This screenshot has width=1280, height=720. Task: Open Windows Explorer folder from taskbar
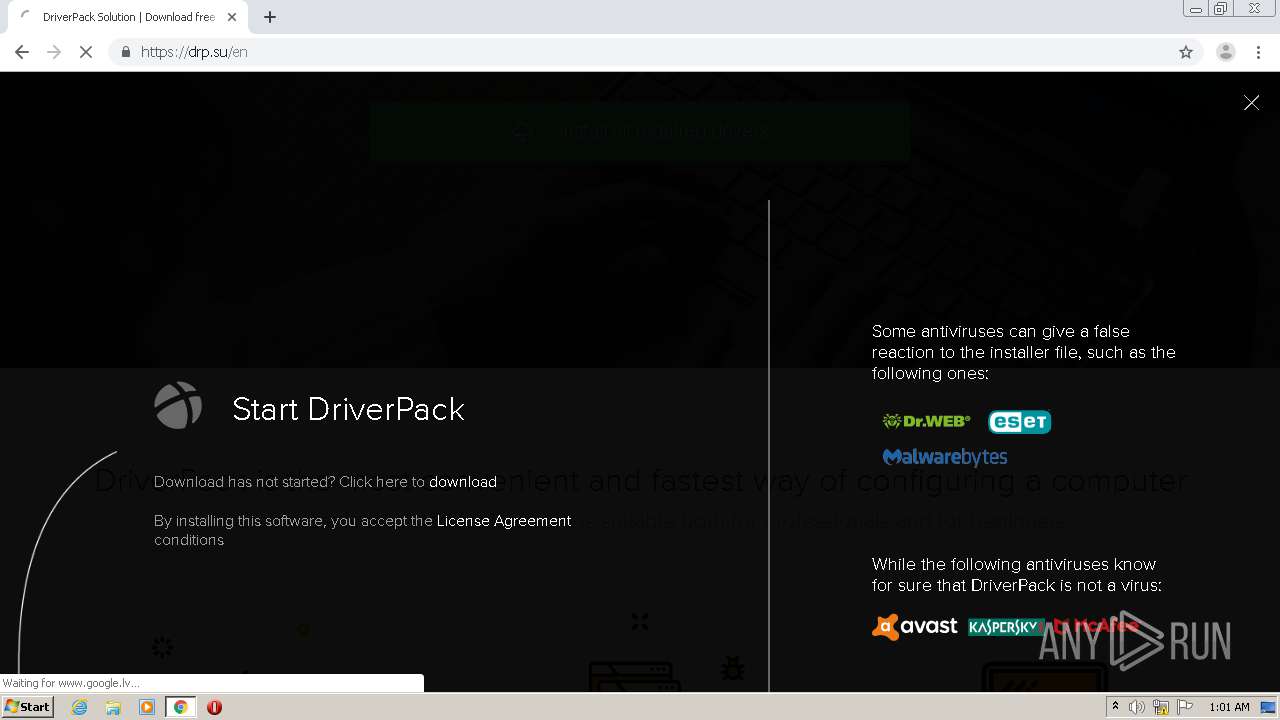[x=113, y=707]
